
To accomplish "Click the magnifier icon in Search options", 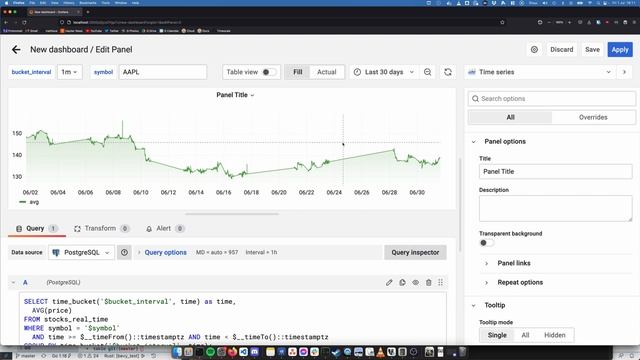I will pos(475,98).
